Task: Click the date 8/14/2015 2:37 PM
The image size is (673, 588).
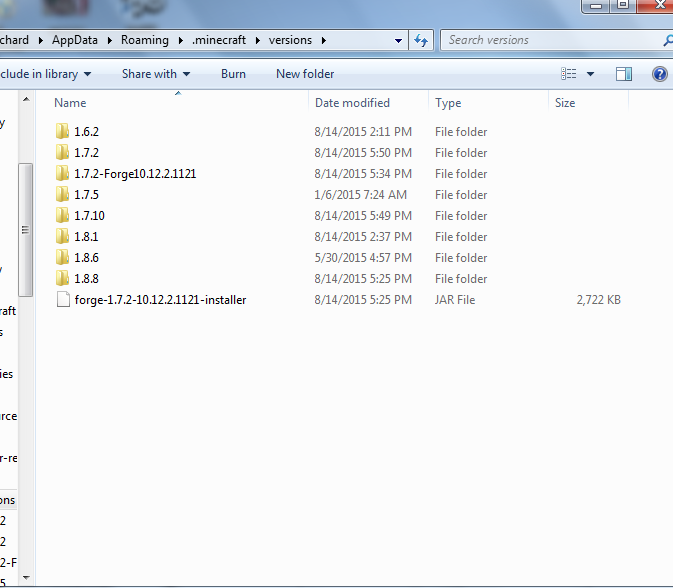Action: click(363, 237)
